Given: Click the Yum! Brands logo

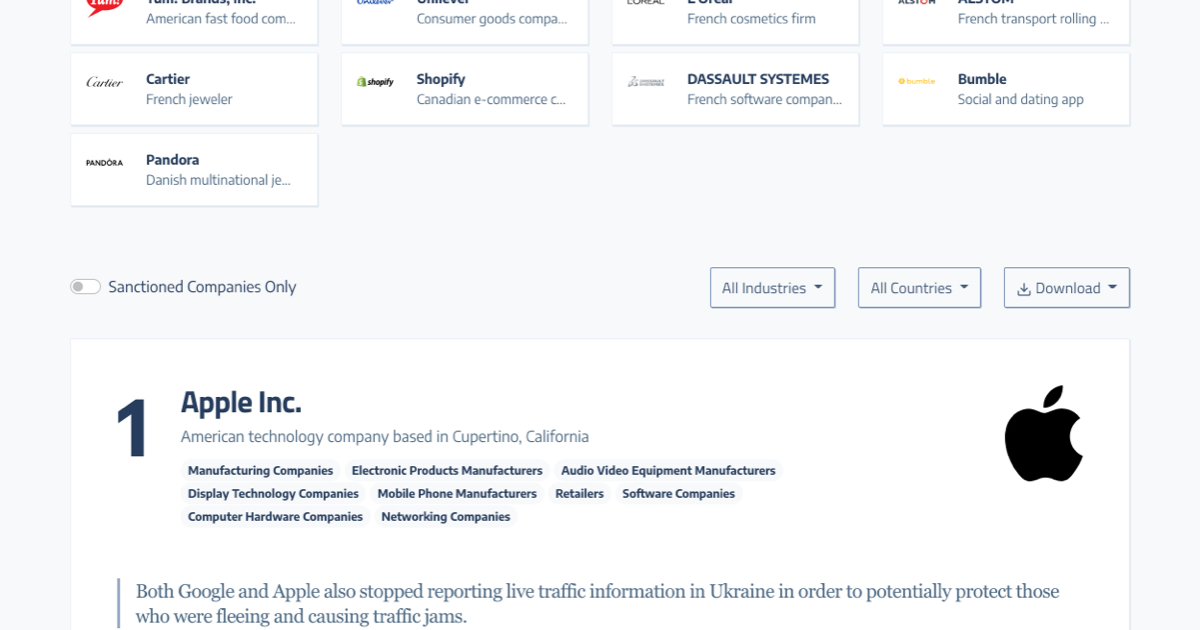Looking at the screenshot, I should pyautogui.click(x=105, y=5).
